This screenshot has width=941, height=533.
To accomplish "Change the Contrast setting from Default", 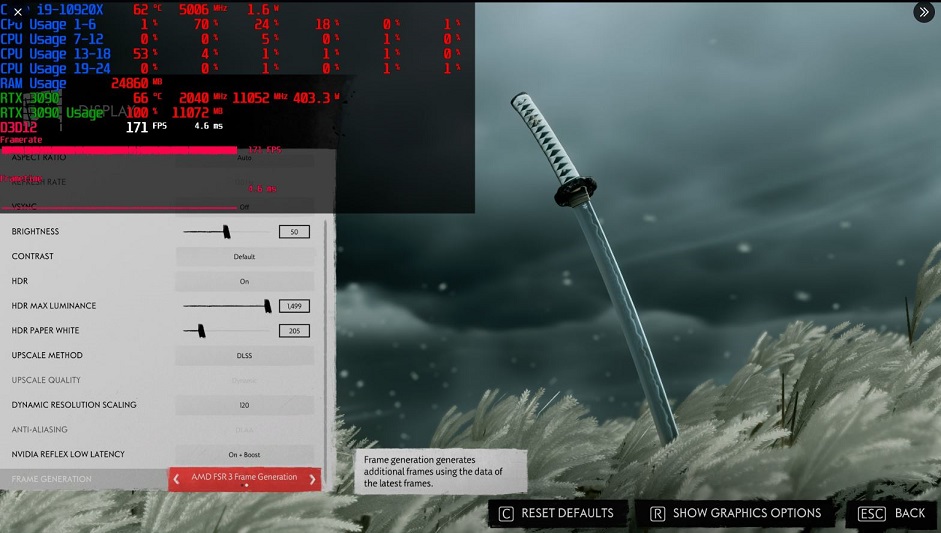I will pos(244,256).
